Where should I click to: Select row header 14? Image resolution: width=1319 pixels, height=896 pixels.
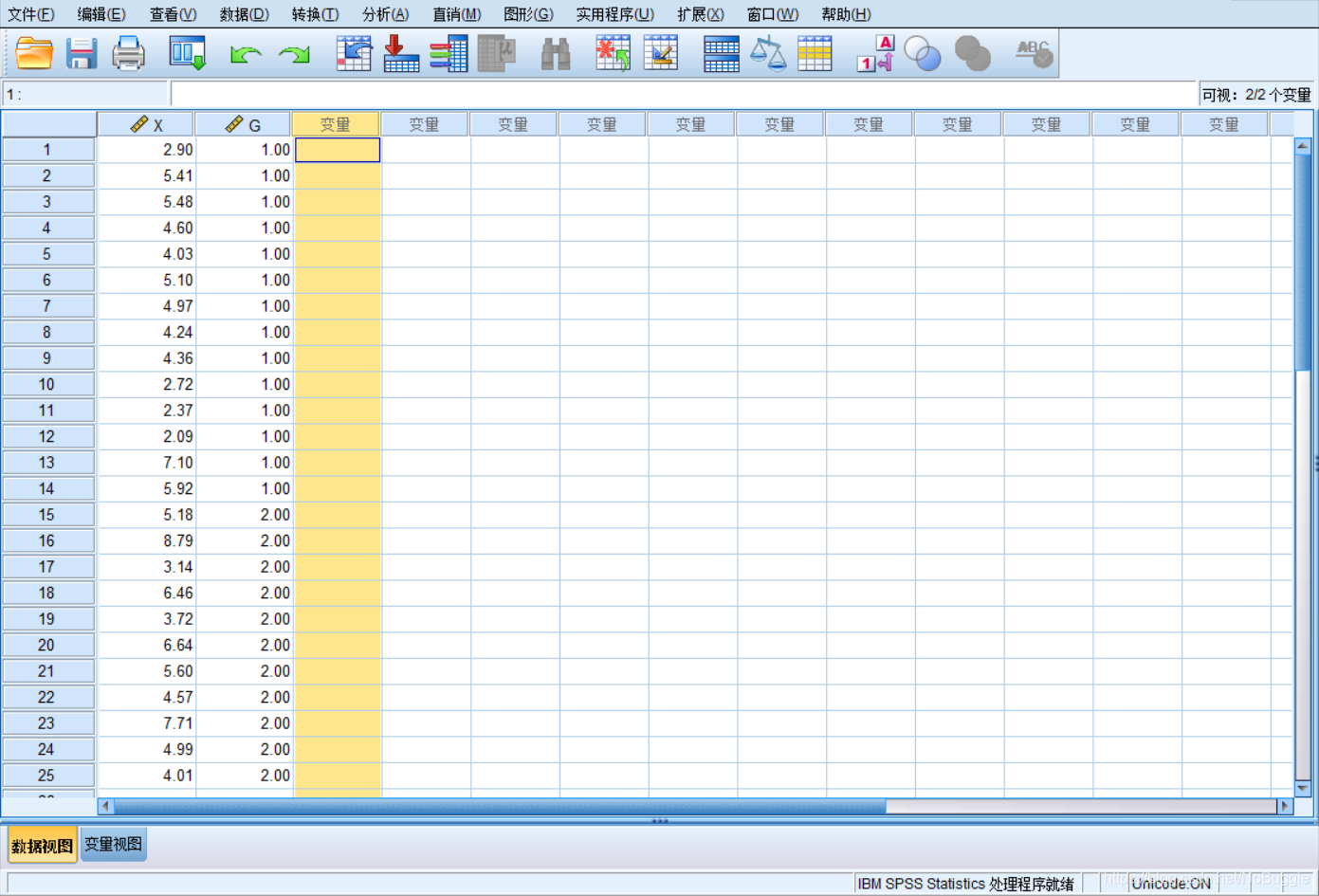[47, 488]
